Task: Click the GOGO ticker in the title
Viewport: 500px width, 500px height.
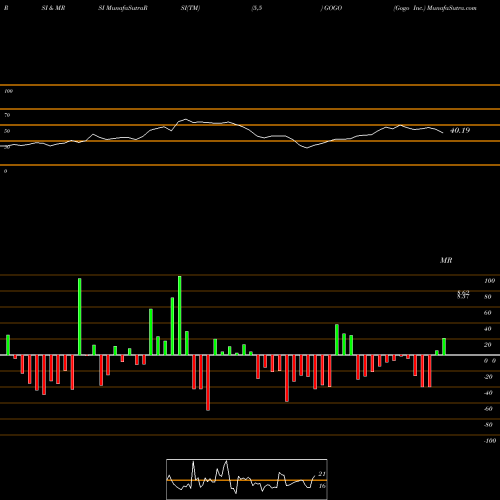Action: (333, 8)
